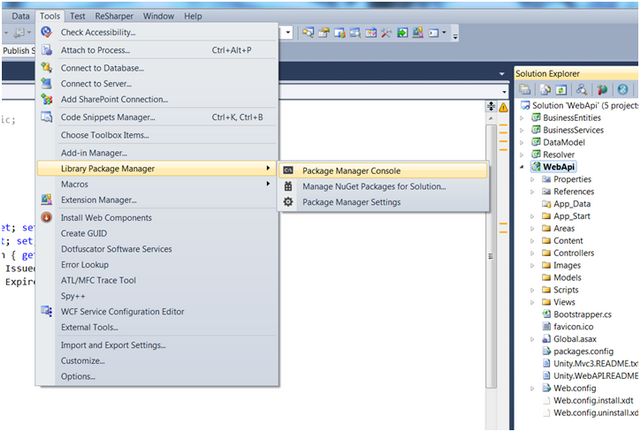The width and height of the screenshot is (640, 432).
Task: Click Check Accessibility icon in Tools menu
Action: click(x=47, y=32)
